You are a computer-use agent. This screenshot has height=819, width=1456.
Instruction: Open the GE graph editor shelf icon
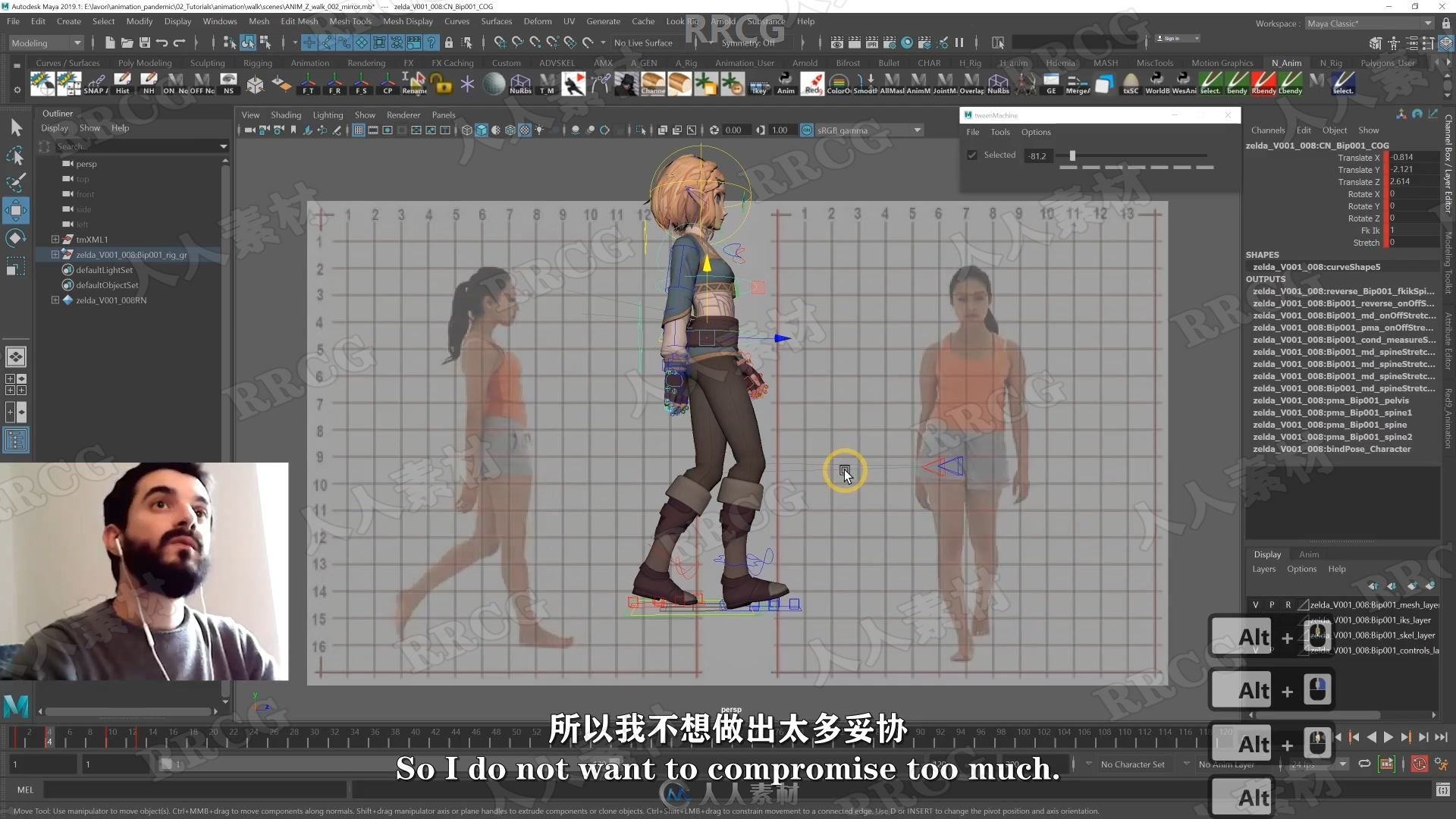(1051, 83)
